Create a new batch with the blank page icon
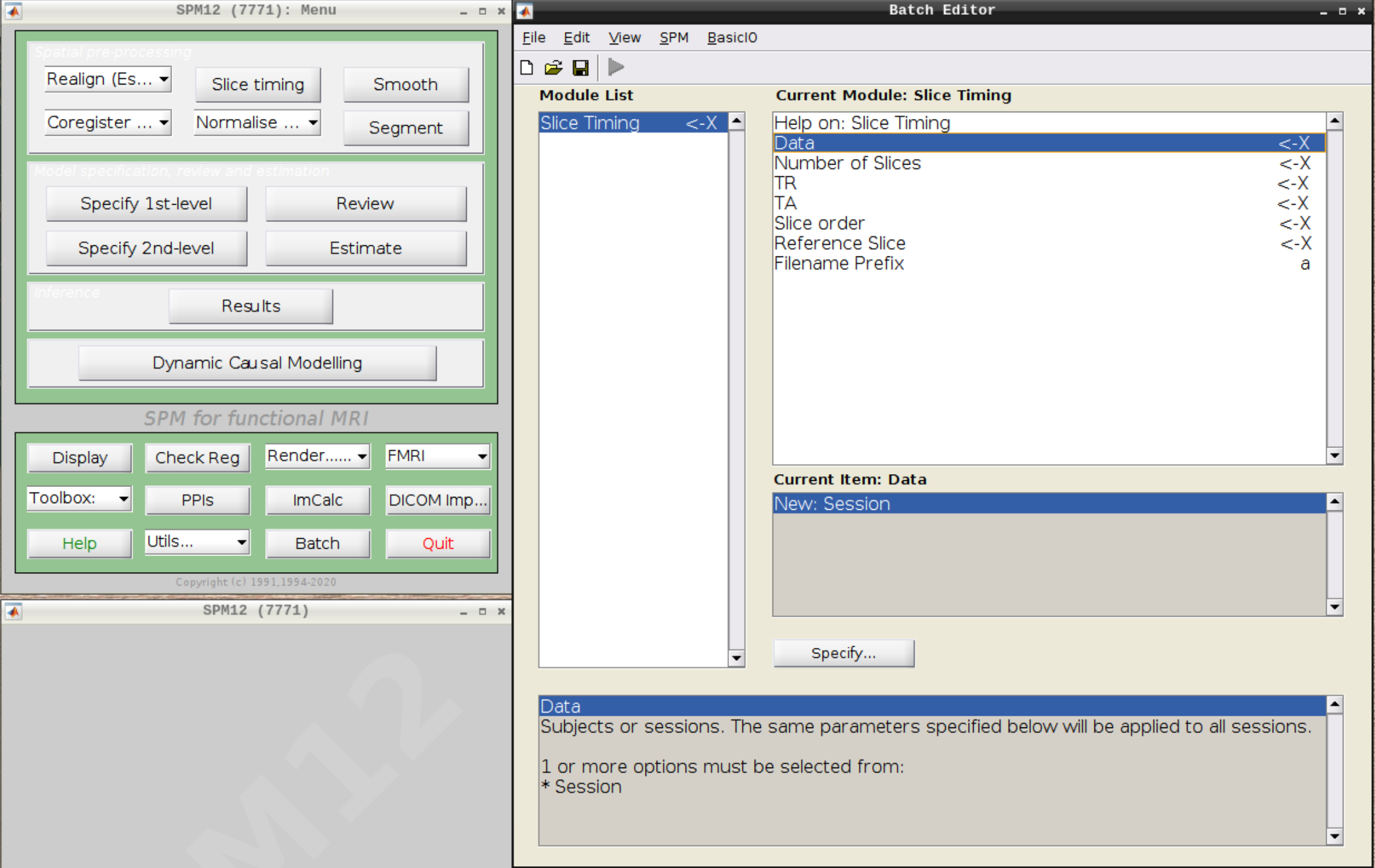 (x=527, y=67)
